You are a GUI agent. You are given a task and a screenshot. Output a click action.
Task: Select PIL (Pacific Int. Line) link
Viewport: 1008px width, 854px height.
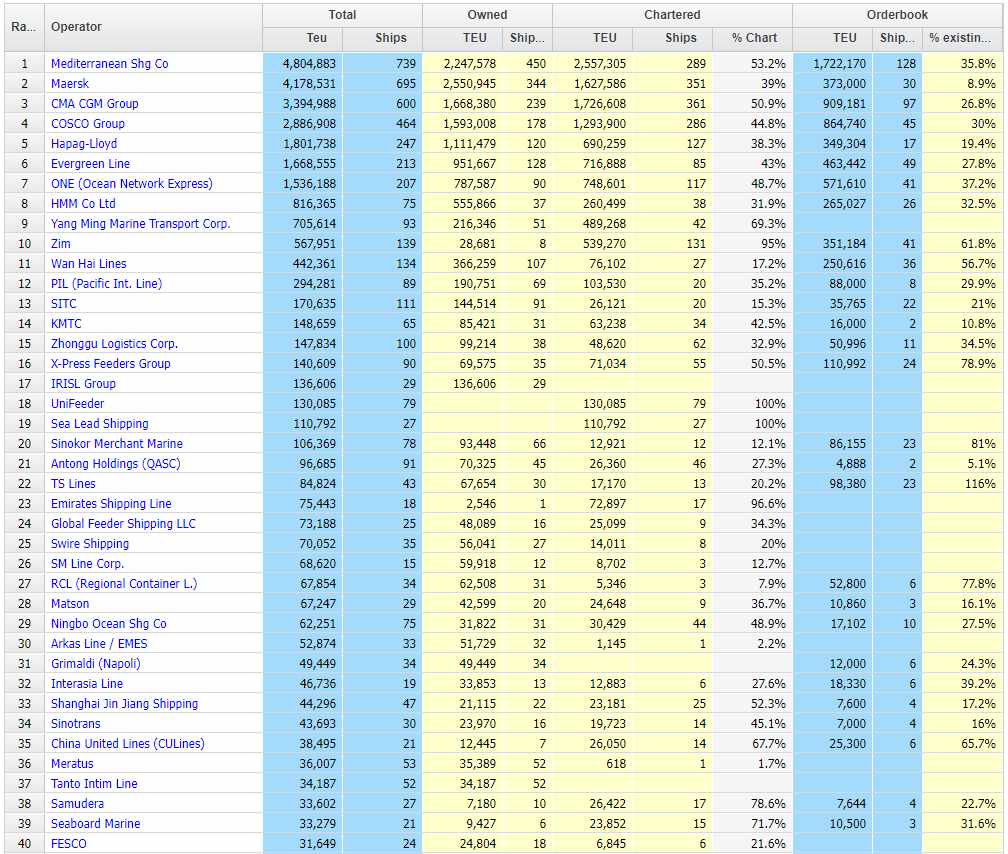[x=106, y=283]
